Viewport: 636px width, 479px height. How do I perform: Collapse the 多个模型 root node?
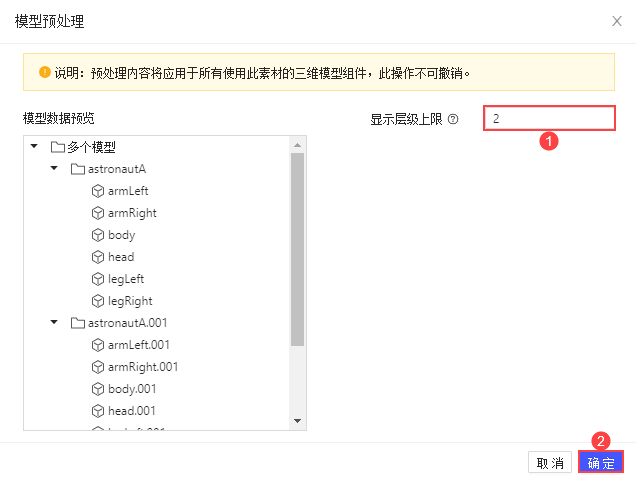[35, 147]
